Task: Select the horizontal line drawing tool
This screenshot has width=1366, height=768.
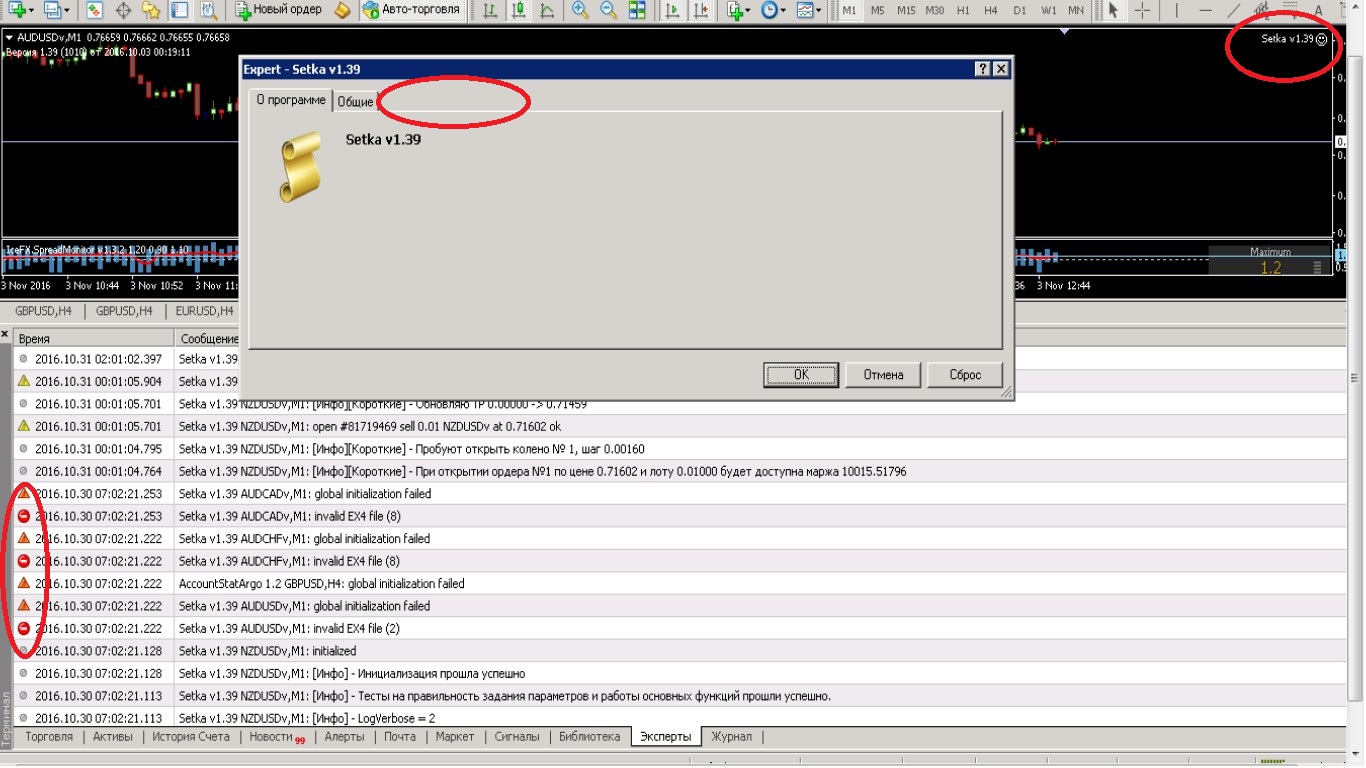Action: 1205,10
